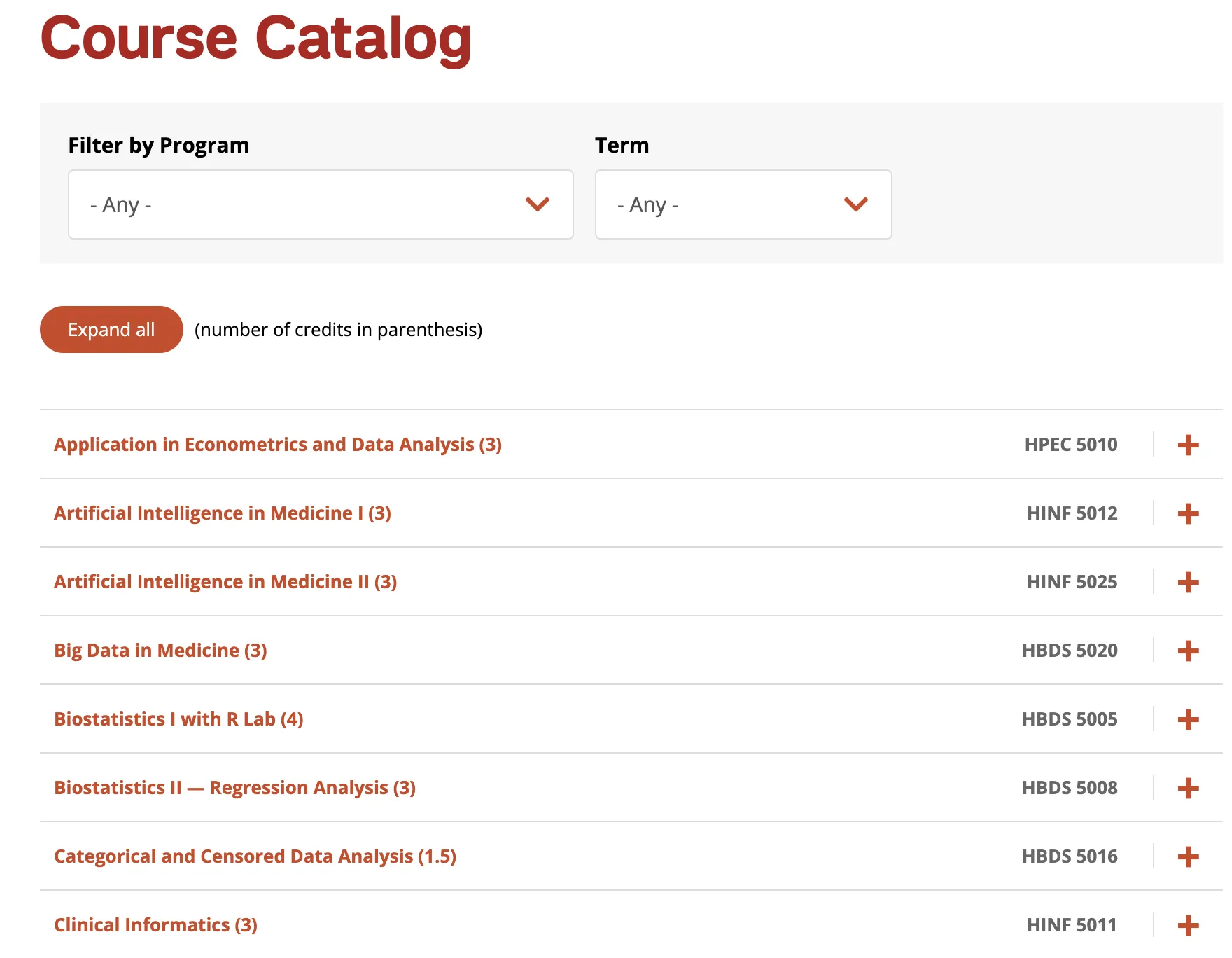Expand HBDS 5008 with plus icon

pos(1188,788)
